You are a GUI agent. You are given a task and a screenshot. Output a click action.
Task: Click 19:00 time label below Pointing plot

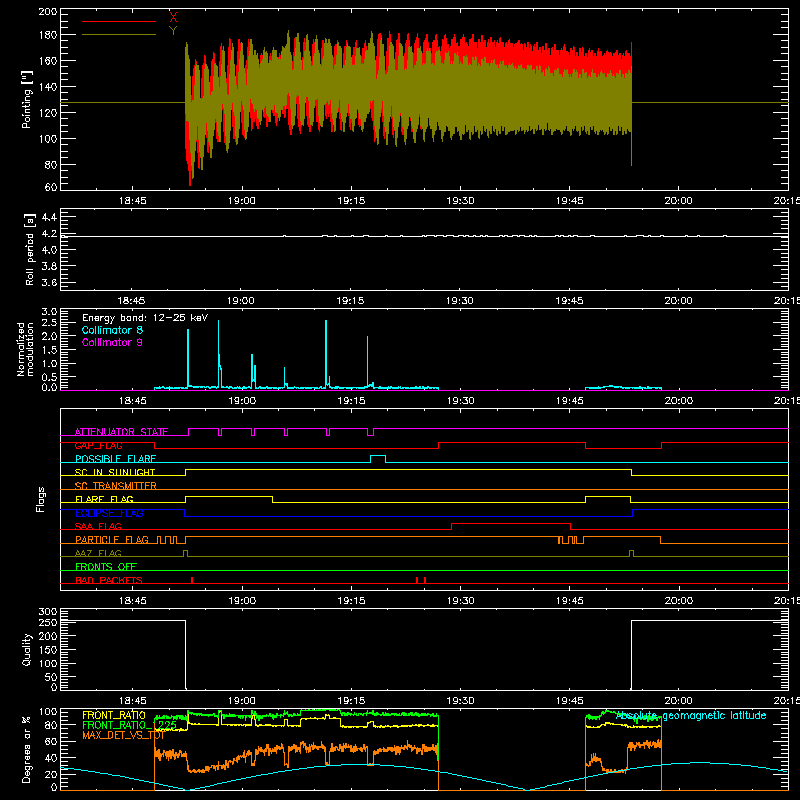pos(242,201)
